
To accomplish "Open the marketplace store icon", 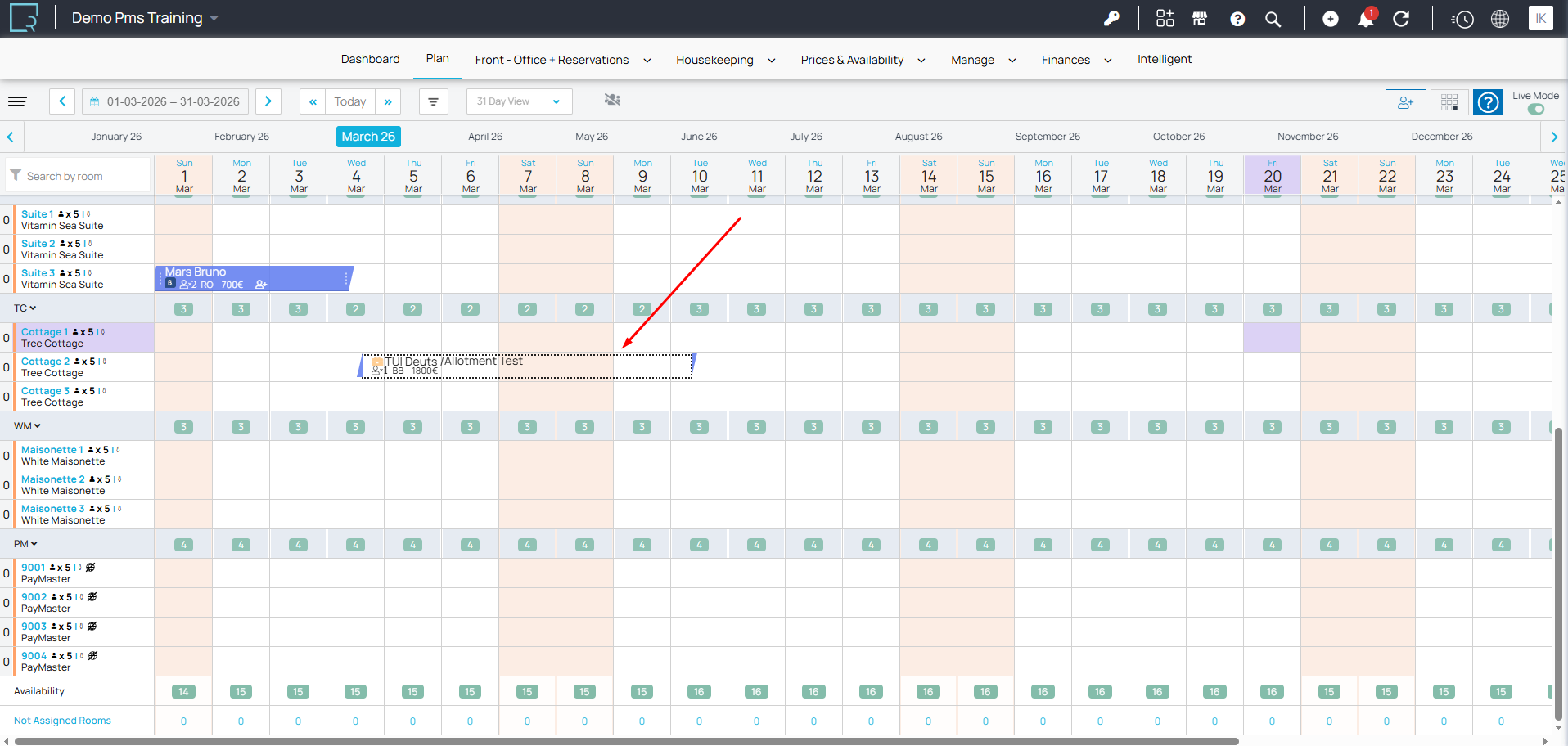I will pyautogui.click(x=1200, y=19).
